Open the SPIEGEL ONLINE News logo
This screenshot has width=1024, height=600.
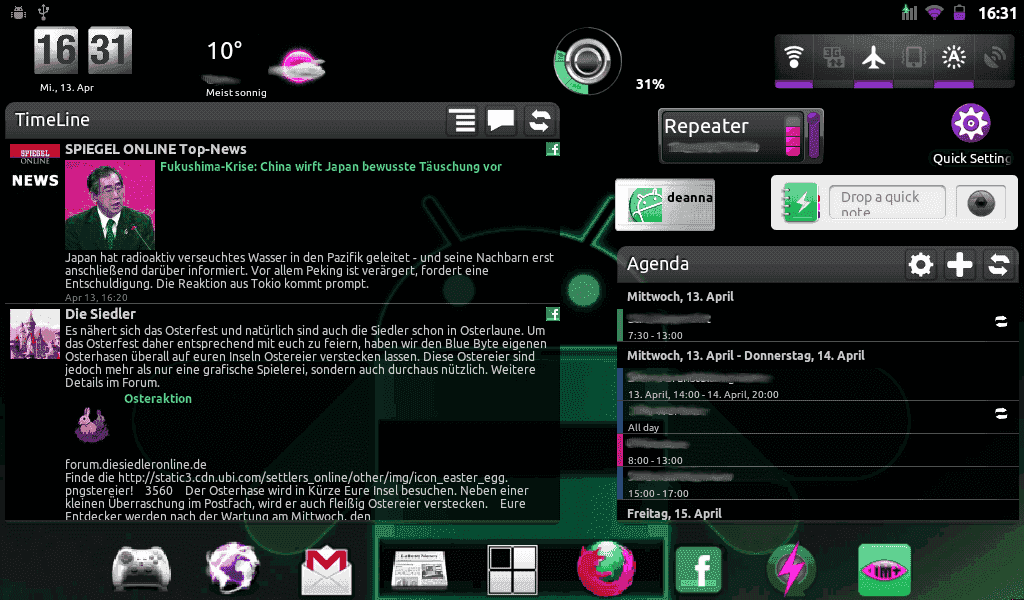(35, 166)
